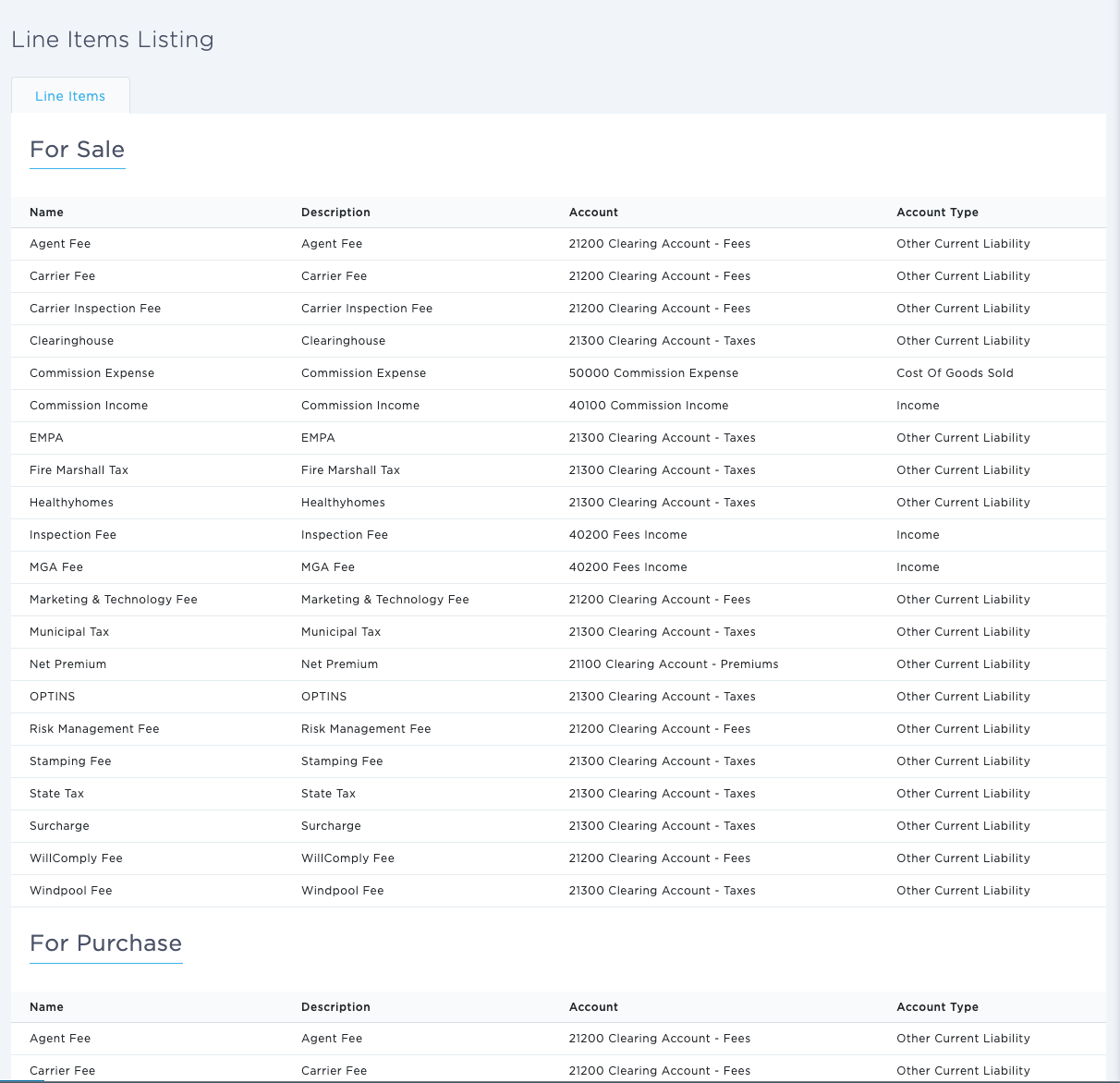Click 40200 Fees Income in MGA Fee row
This screenshot has width=1120, height=1083.
point(628,567)
